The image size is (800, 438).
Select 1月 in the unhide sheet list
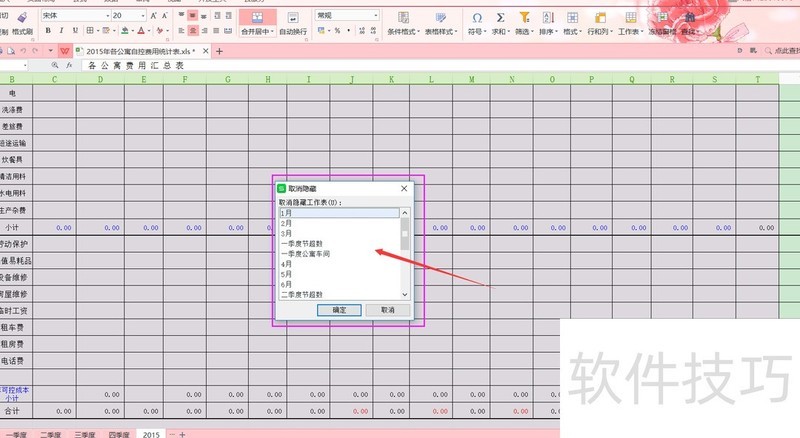(x=339, y=213)
